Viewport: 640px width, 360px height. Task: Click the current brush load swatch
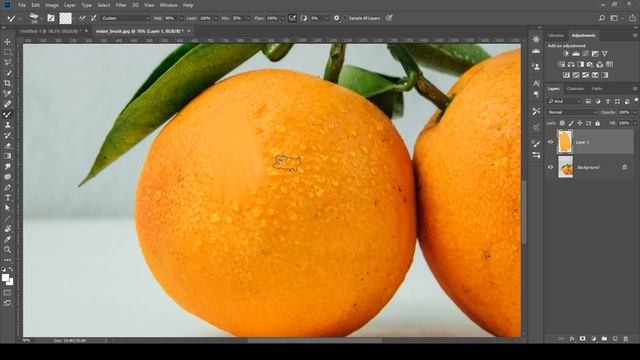click(x=65, y=18)
